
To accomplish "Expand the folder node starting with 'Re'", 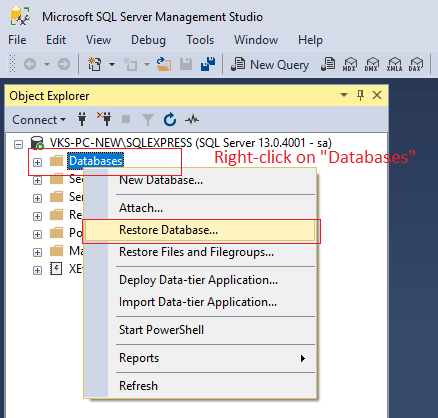I will click(x=37, y=216).
